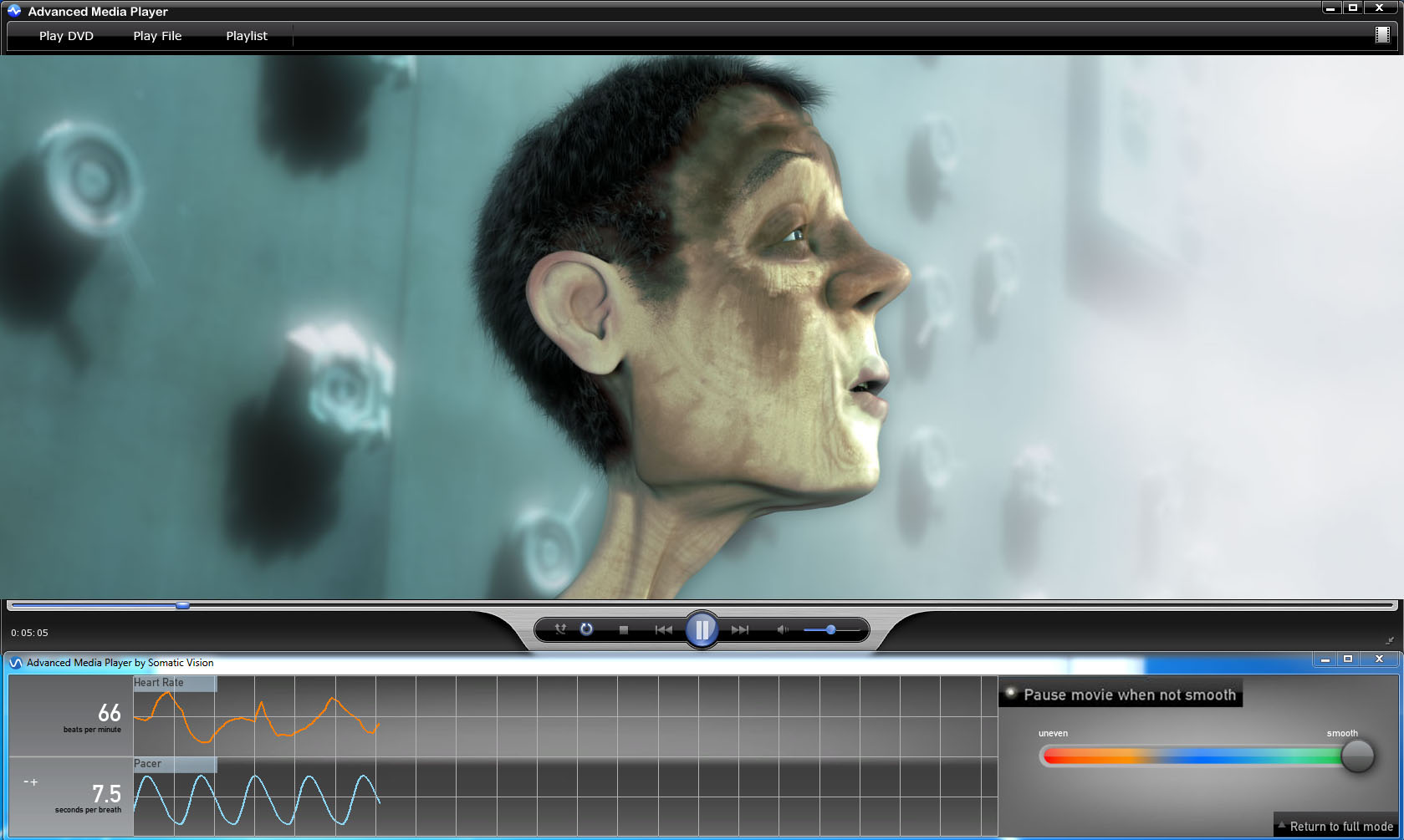Click the filmstrip icon at top right
Screen dimensions: 1404x840
click(x=1382, y=34)
